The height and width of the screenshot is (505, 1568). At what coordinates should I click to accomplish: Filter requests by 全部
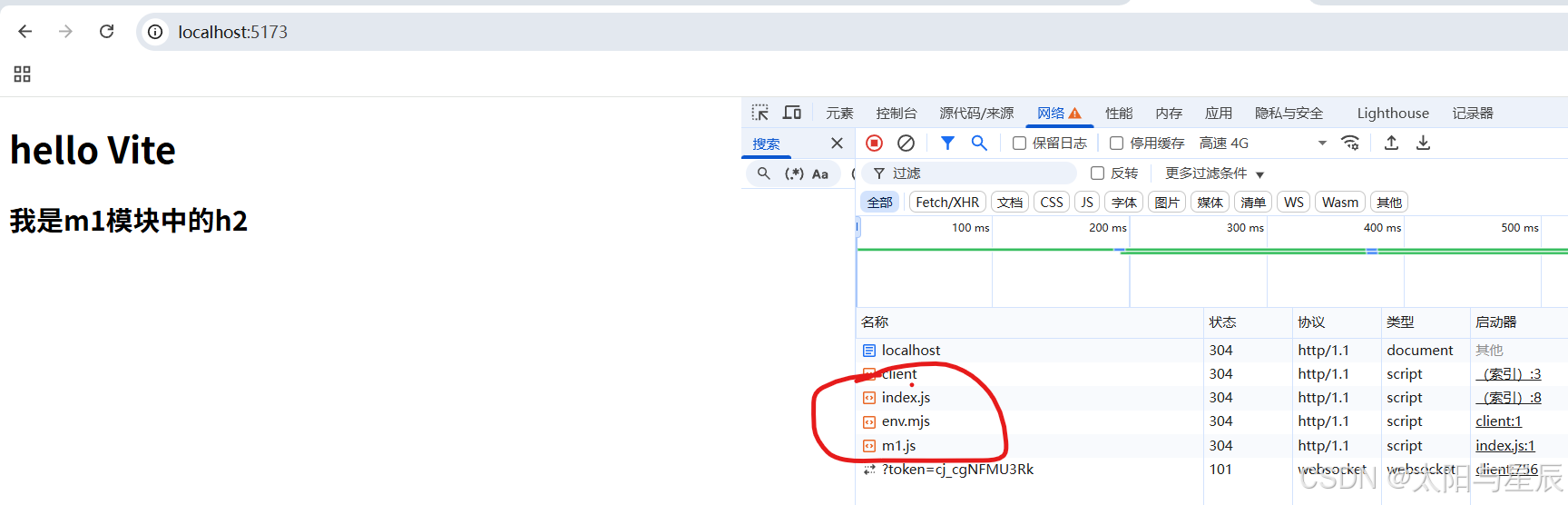(x=879, y=203)
